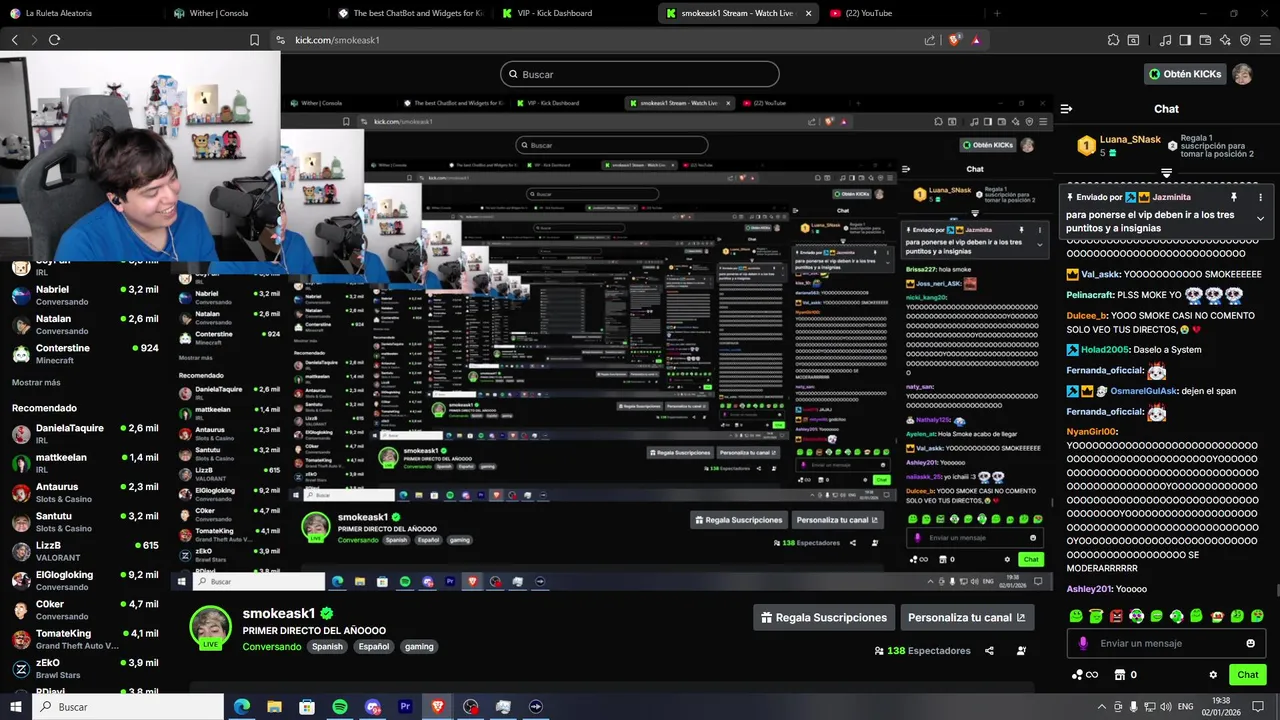This screenshot has width=1280, height=720.
Task: Click the channel points infinity icon
Action: pos(1084,675)
